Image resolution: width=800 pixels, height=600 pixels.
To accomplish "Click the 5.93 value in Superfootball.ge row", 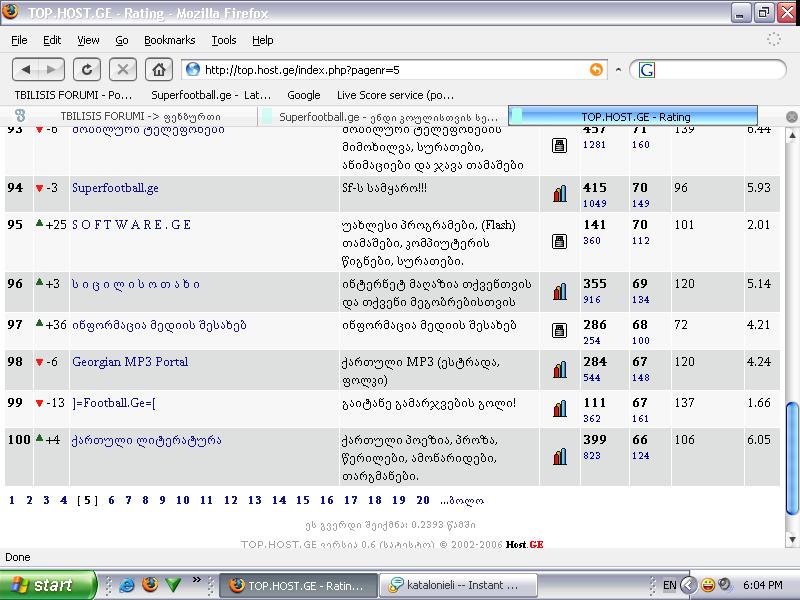I will click(x=759, y=188).
